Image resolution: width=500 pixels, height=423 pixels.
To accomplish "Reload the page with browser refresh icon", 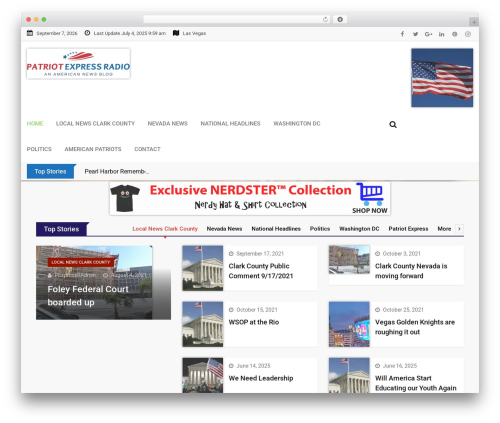I will [x=325, y=20].
